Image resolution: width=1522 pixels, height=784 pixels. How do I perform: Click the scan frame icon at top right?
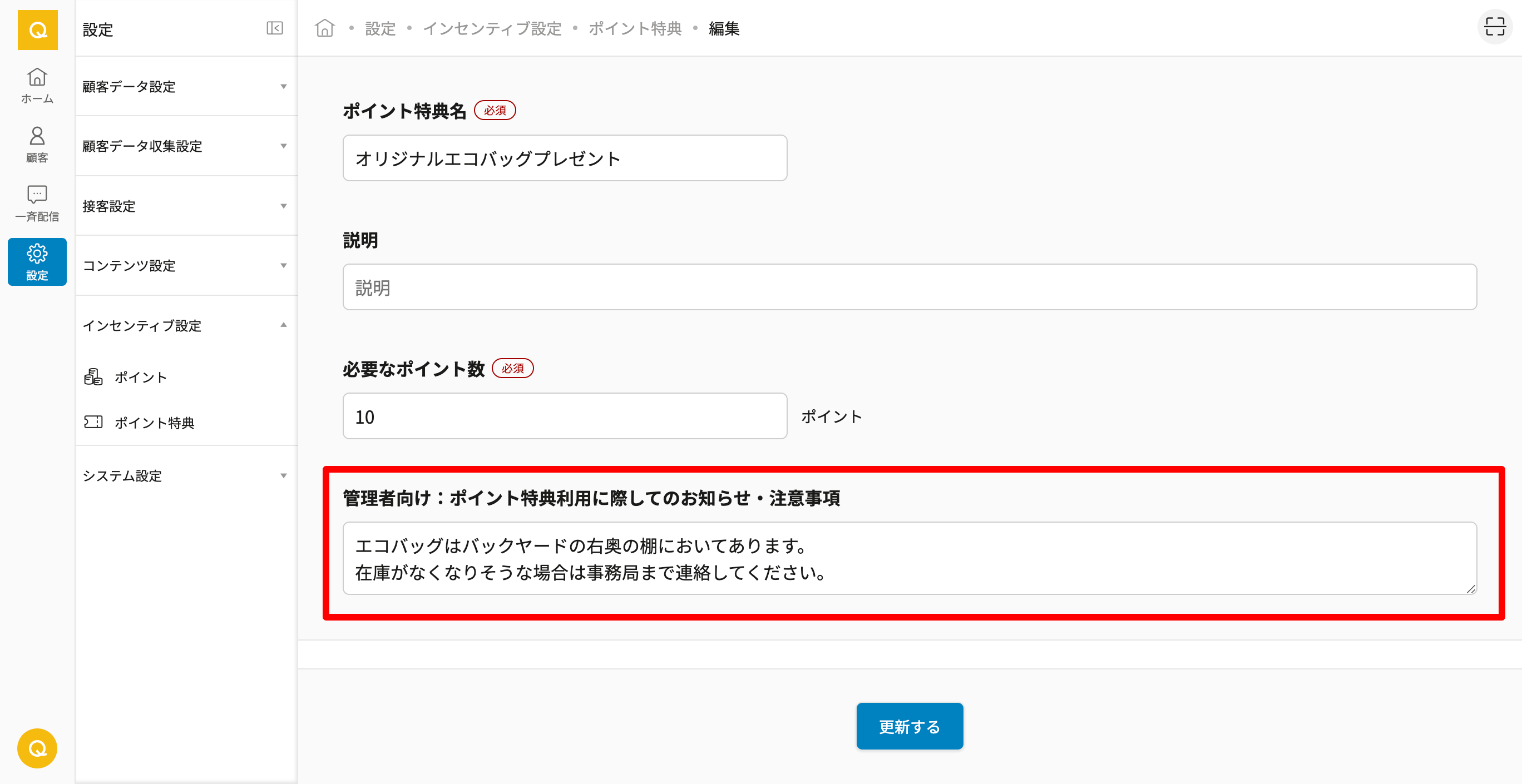click(x=1494, y=27)
